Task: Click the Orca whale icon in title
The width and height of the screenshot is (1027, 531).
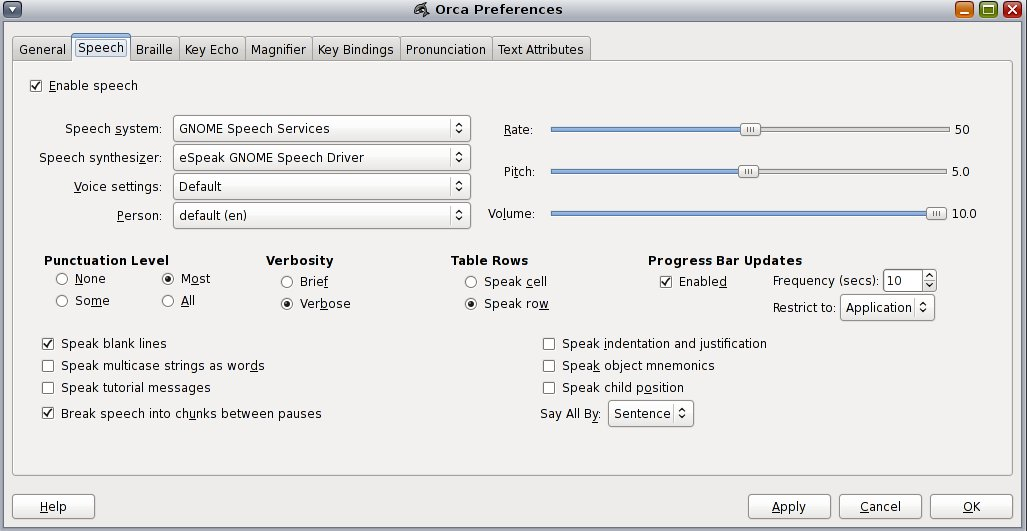Action: pyautogui.click(x=422, y=9)
